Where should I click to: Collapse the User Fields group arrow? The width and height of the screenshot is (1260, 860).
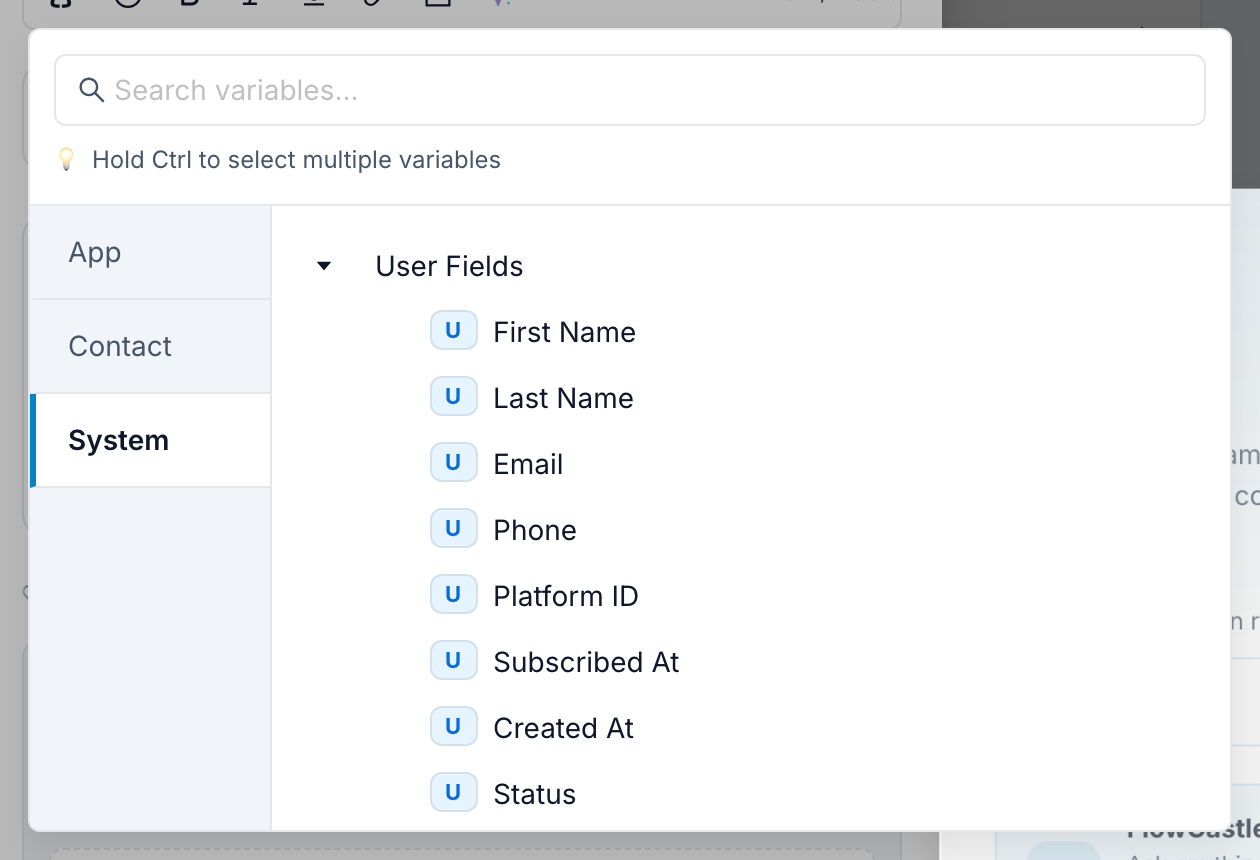323,266
